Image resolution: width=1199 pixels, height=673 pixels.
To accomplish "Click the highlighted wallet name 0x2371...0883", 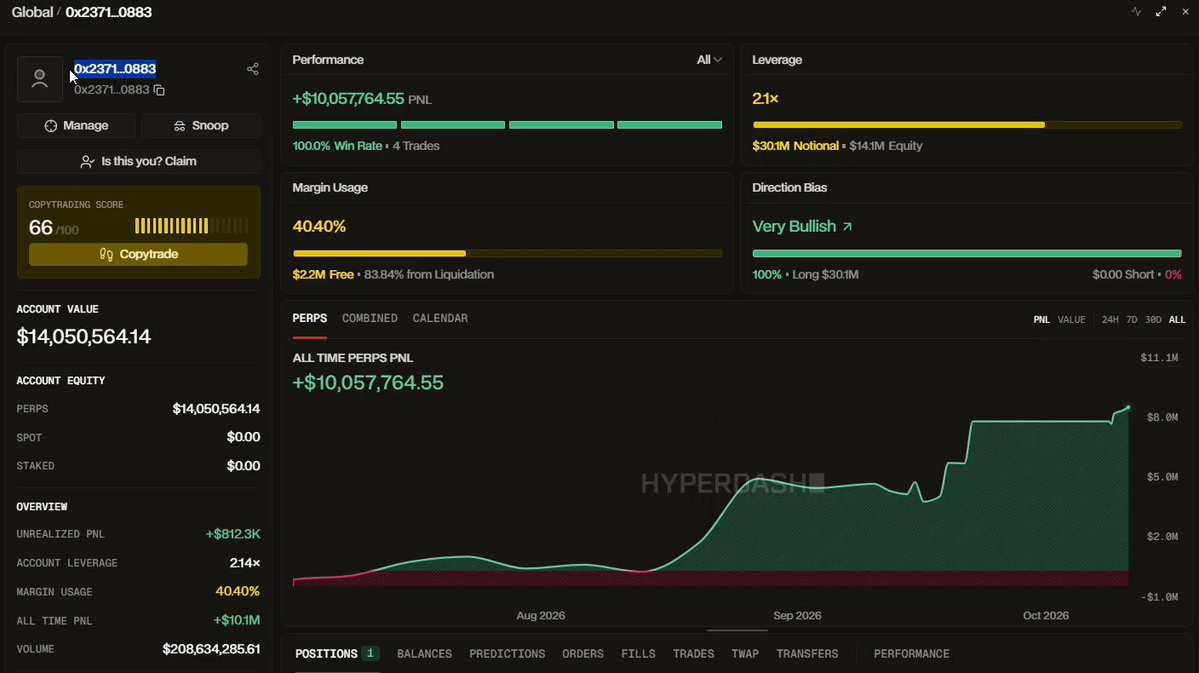I will tap(115, 69).
